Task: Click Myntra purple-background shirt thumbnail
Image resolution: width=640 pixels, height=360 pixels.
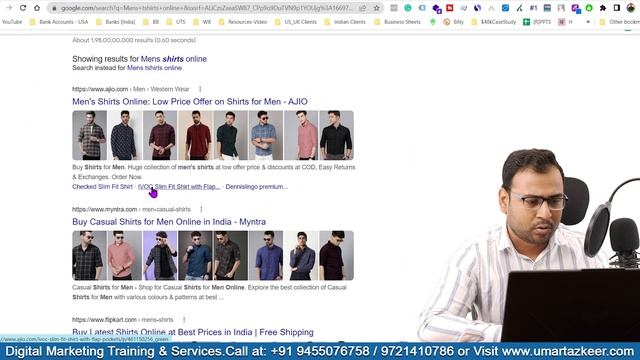Action: (160, 256)
